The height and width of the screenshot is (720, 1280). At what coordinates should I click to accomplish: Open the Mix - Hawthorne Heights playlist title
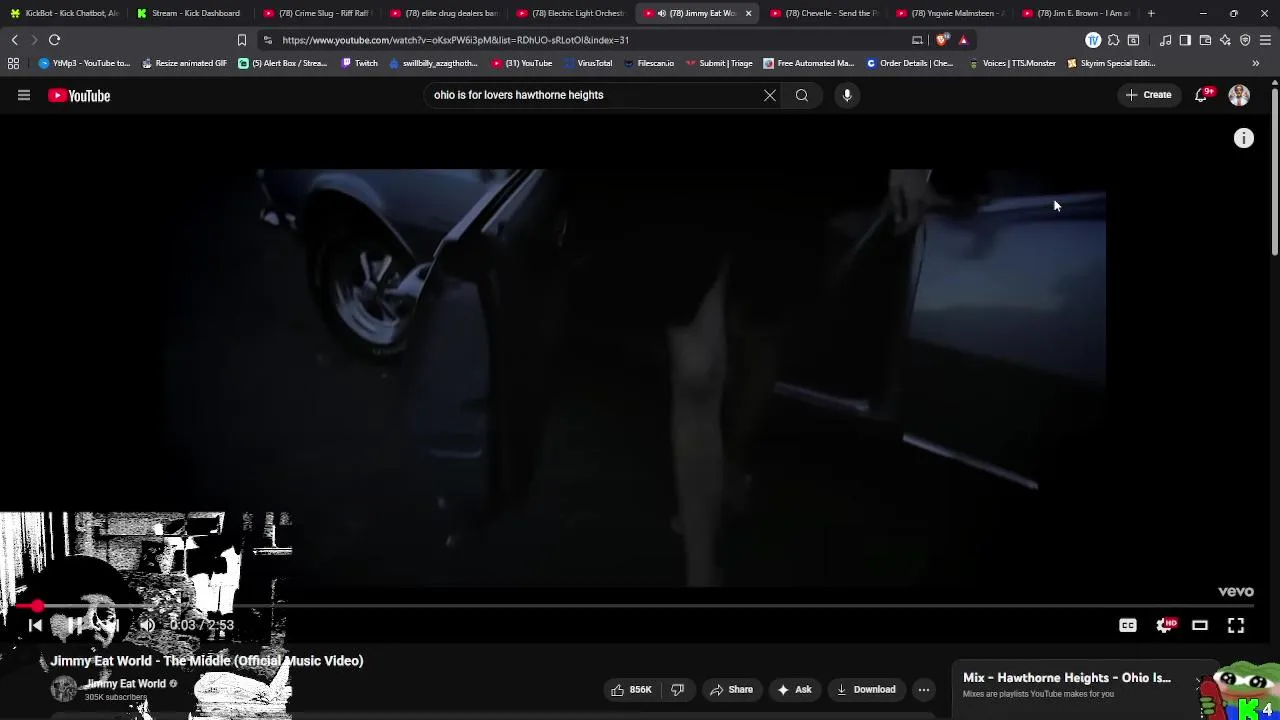coord(1066,678)
